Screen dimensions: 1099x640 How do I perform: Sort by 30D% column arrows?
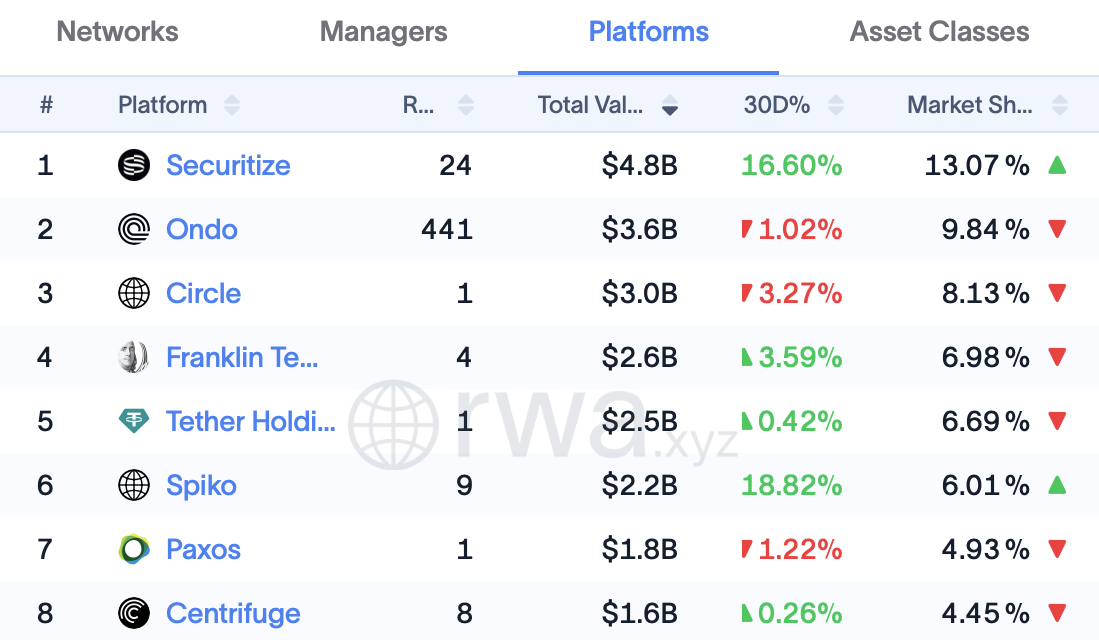click(x=835, y=105)
